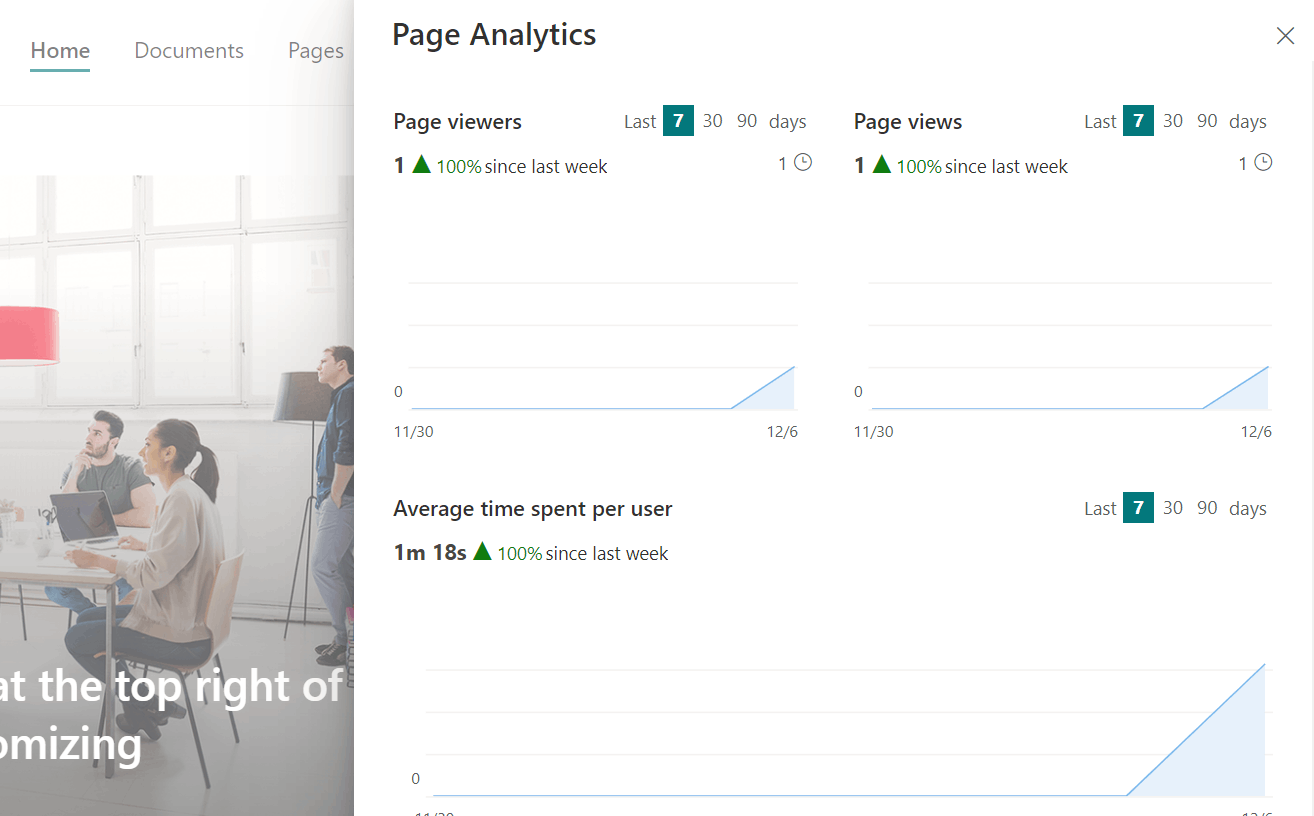Select 90 days for Page views
The image size is (1314, 816).
[x=1208, y=121]
